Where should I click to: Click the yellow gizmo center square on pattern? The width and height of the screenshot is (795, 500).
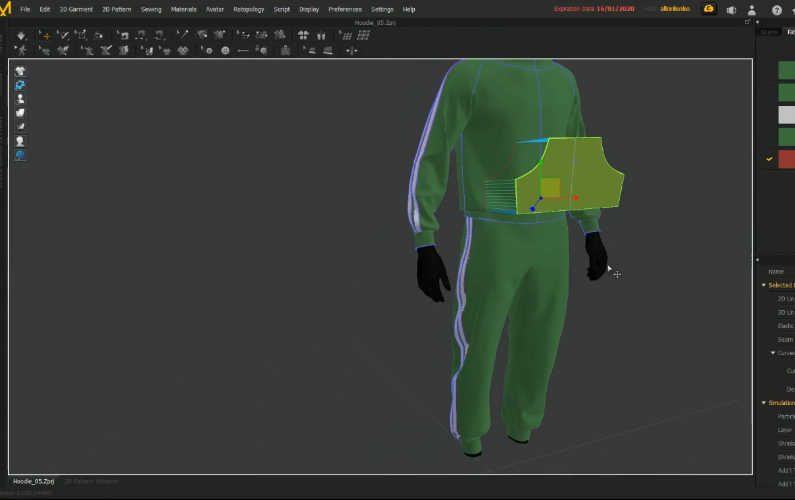550,187
